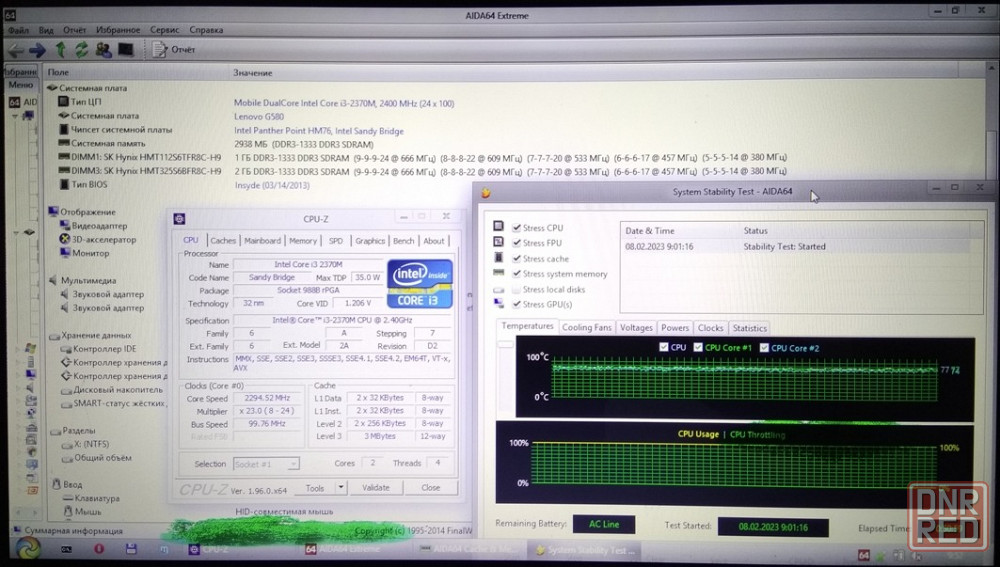Click the two-person icon in AIDA64 toolbar
The width and height of the screenshot is (1000, 567).
(x=103, y=49)
